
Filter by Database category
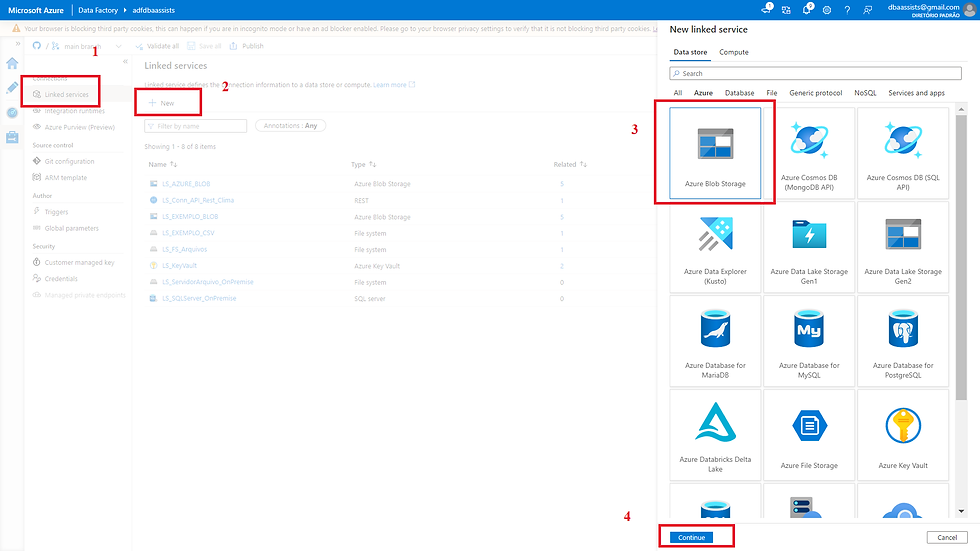[739, 93]
